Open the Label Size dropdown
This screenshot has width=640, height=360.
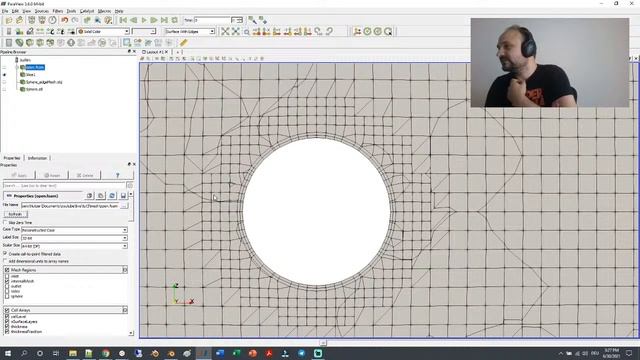coord(74,238)
